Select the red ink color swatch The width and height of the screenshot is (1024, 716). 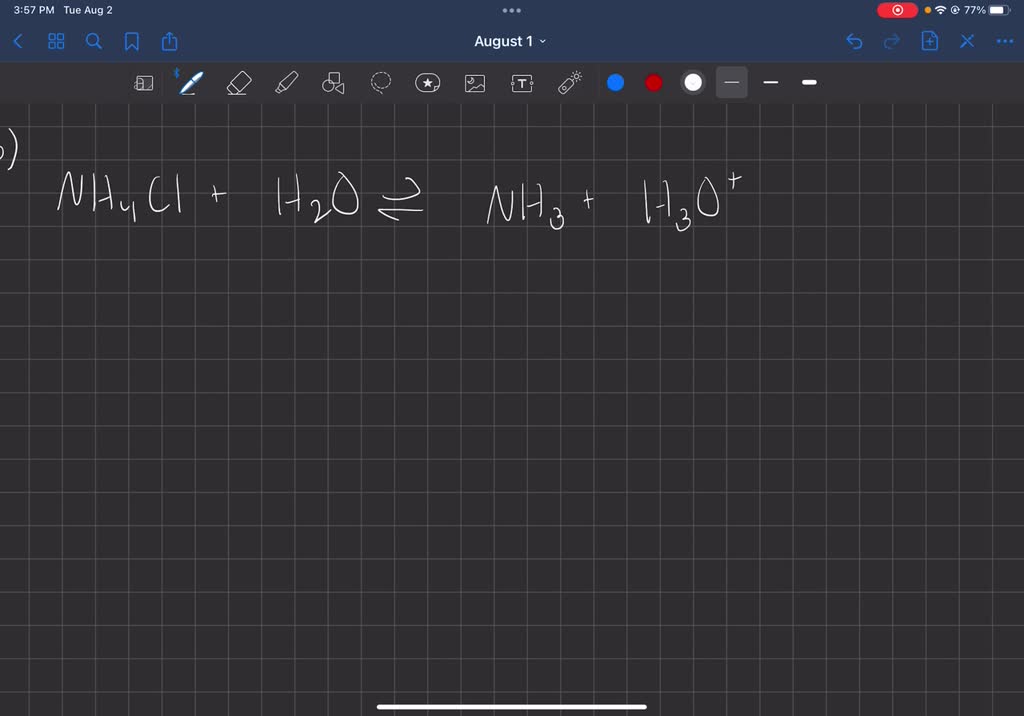coord(653,83)
